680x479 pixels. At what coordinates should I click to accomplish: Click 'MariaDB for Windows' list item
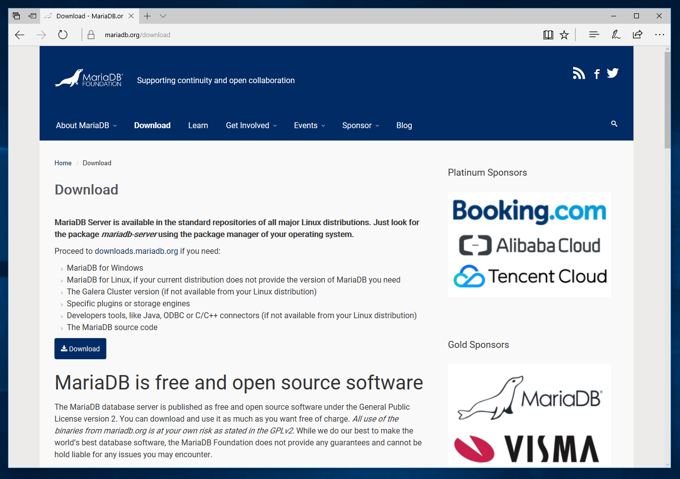point(105,268)
